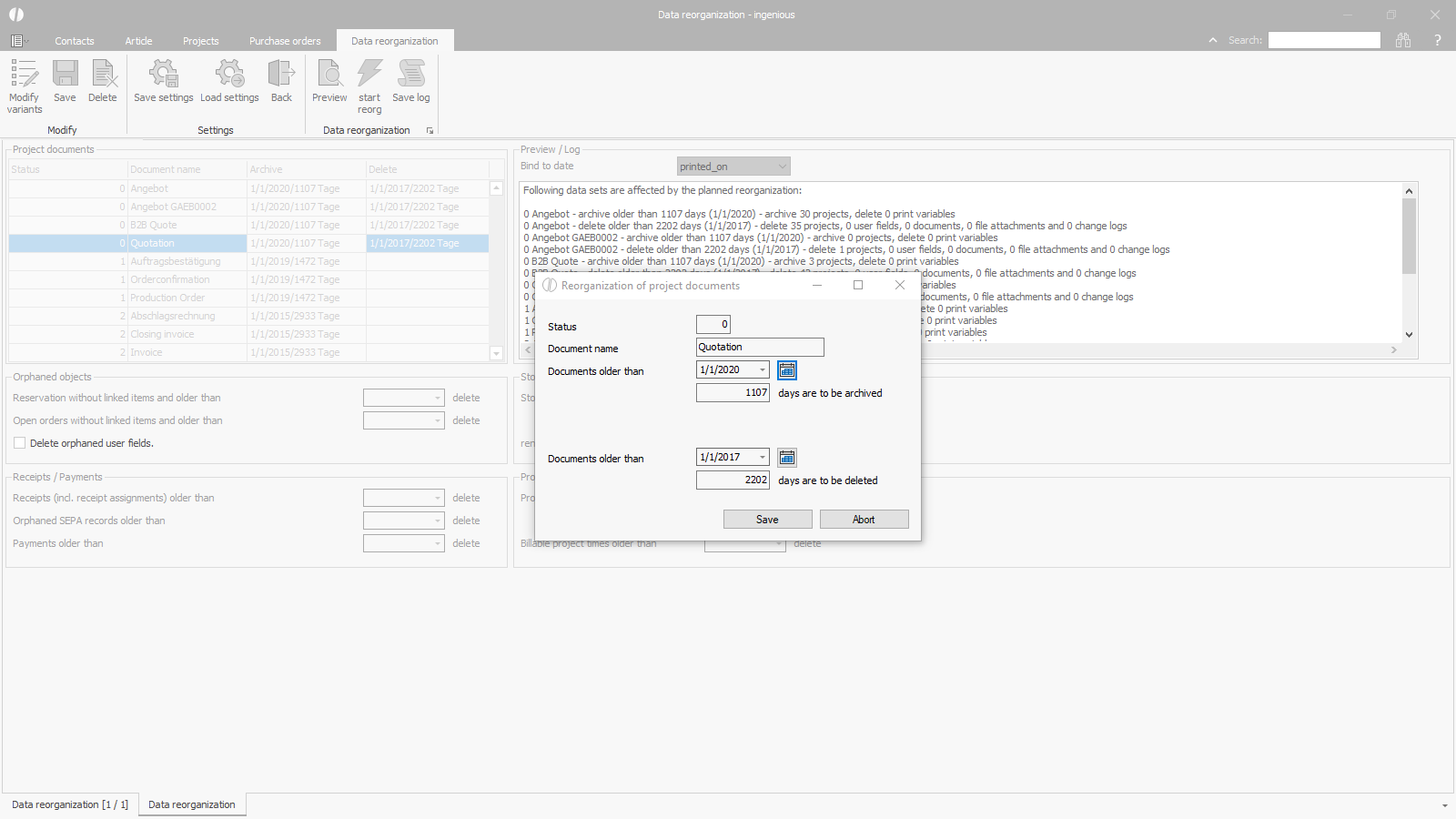This screenshot has height=819, width=1456.
Task: Click Save button in reorganization dialog
Action: pyautogui.click(x=767, y=520)
